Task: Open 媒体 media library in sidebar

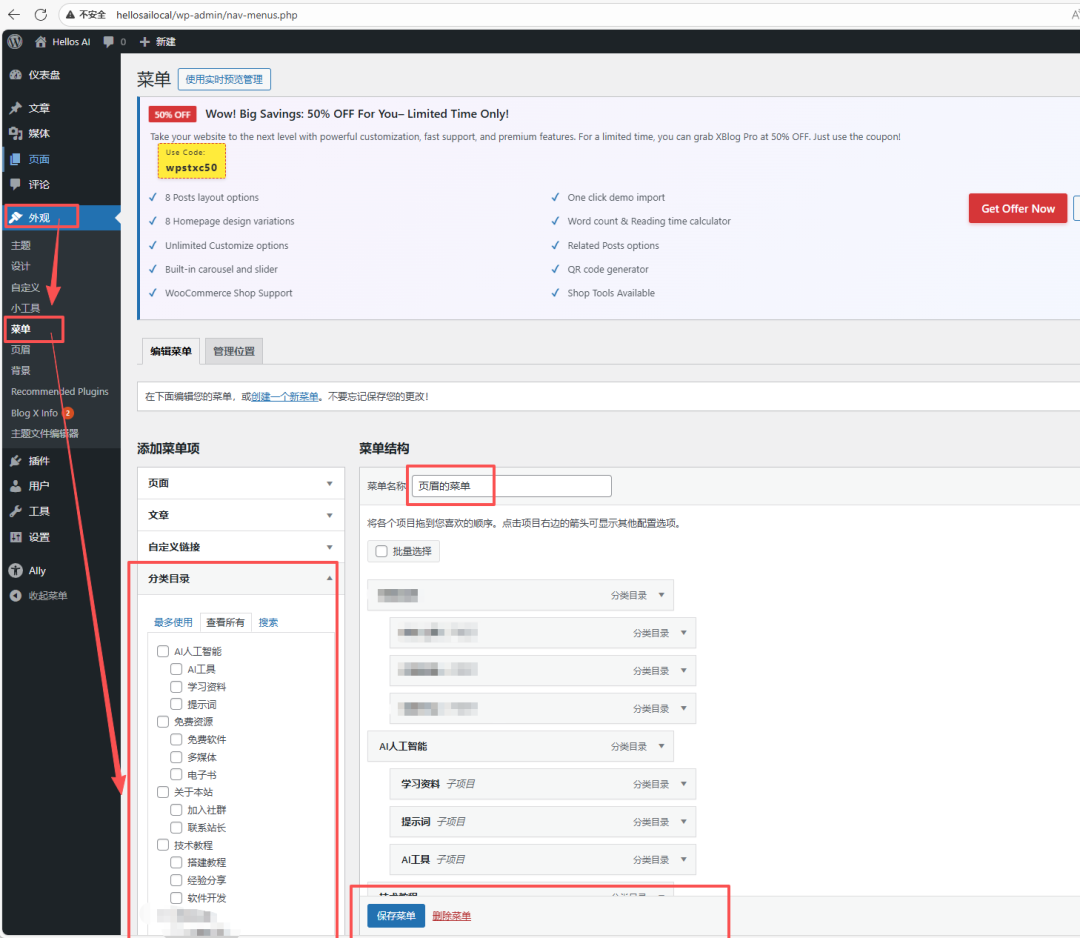Action: tap(39, 134)
